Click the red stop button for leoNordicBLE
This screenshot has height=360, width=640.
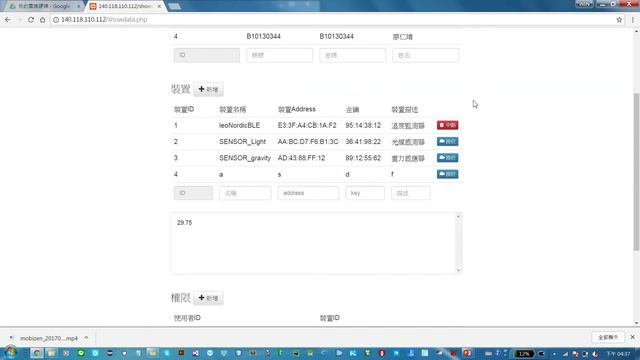point(447,125)
